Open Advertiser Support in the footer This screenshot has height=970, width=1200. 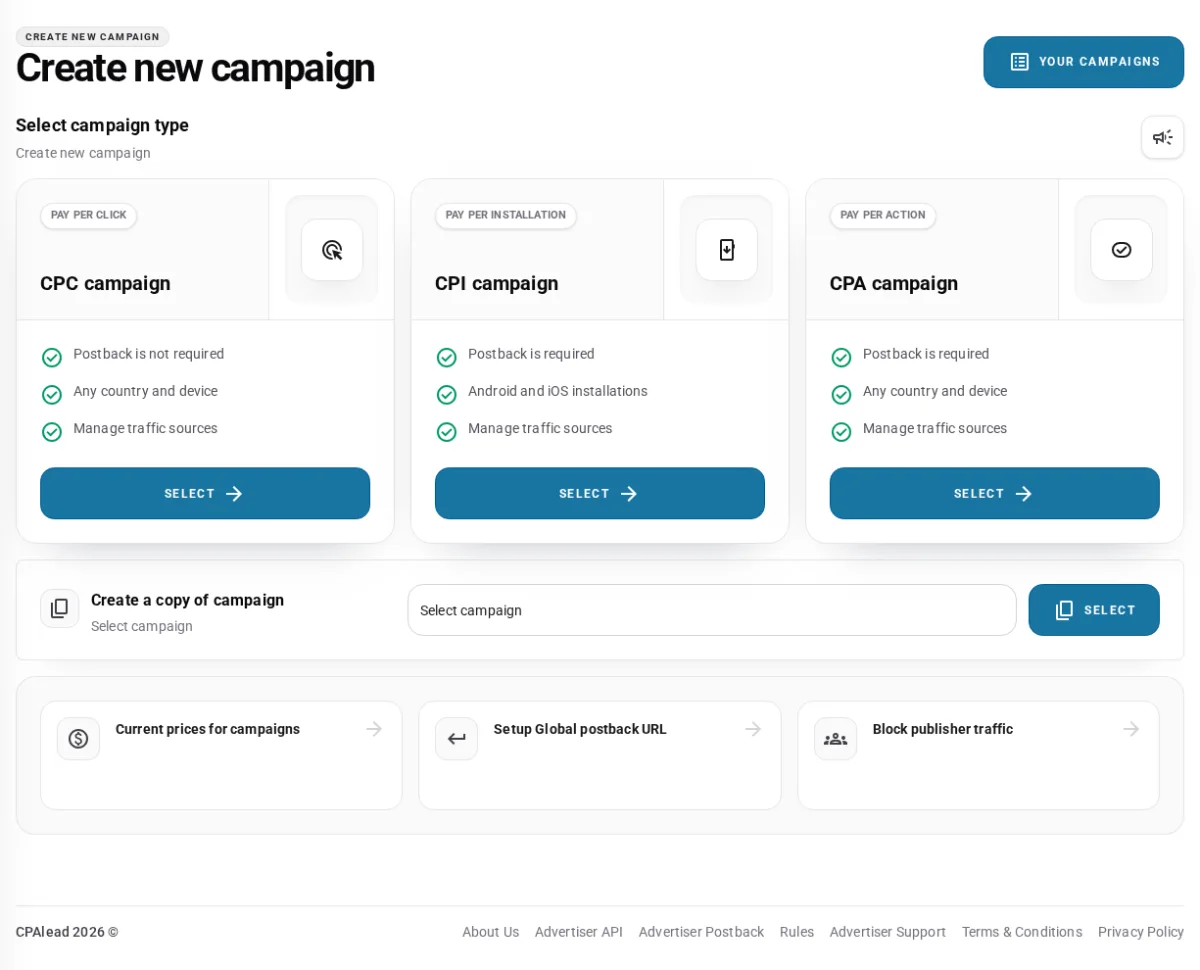click(888, 932)
